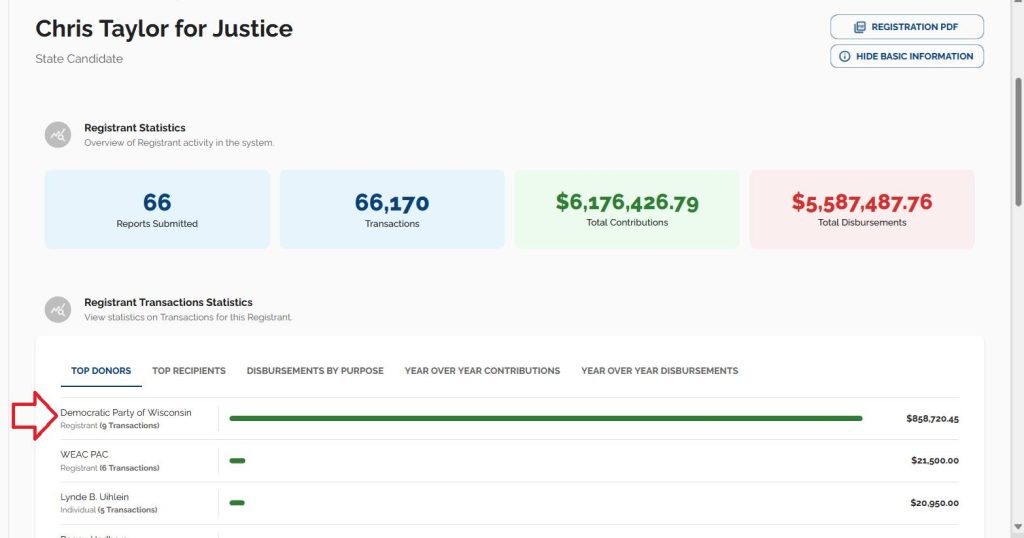Select the red Total Disbursements card

861,209
